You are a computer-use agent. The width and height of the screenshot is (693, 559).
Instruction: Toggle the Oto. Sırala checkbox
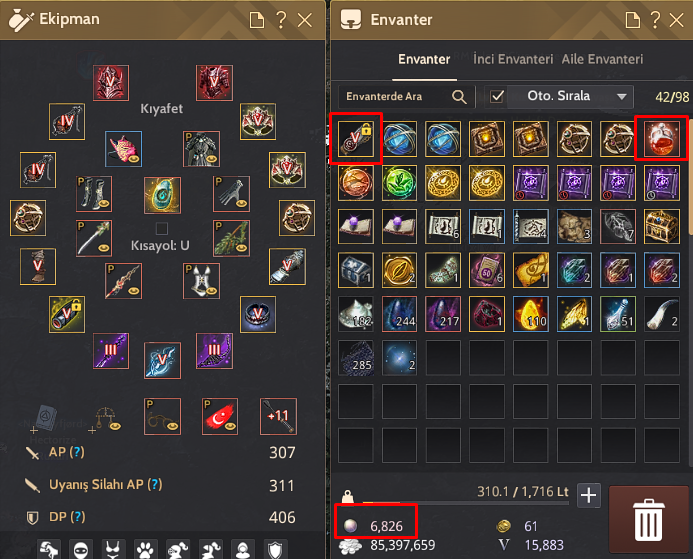(x=497, y=96)
